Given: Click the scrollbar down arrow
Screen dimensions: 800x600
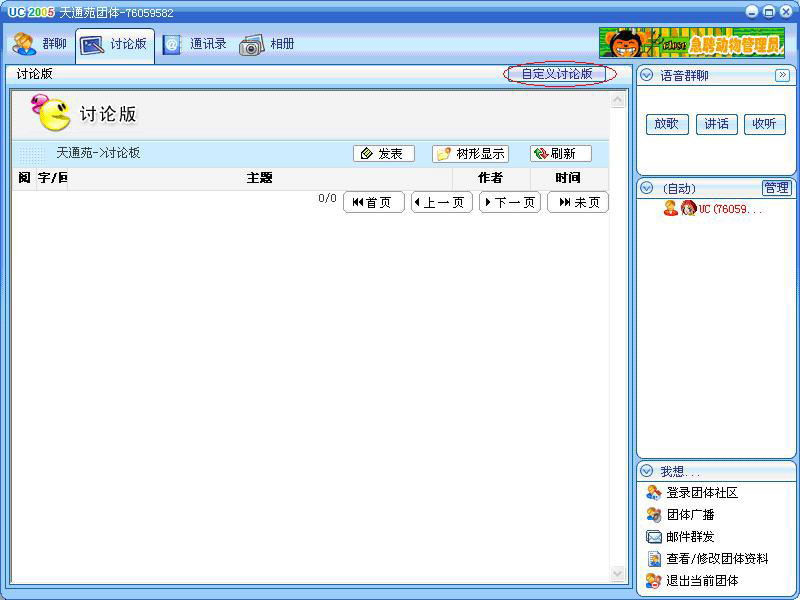Looking at the screenshot, I should [x=618, y=574].
